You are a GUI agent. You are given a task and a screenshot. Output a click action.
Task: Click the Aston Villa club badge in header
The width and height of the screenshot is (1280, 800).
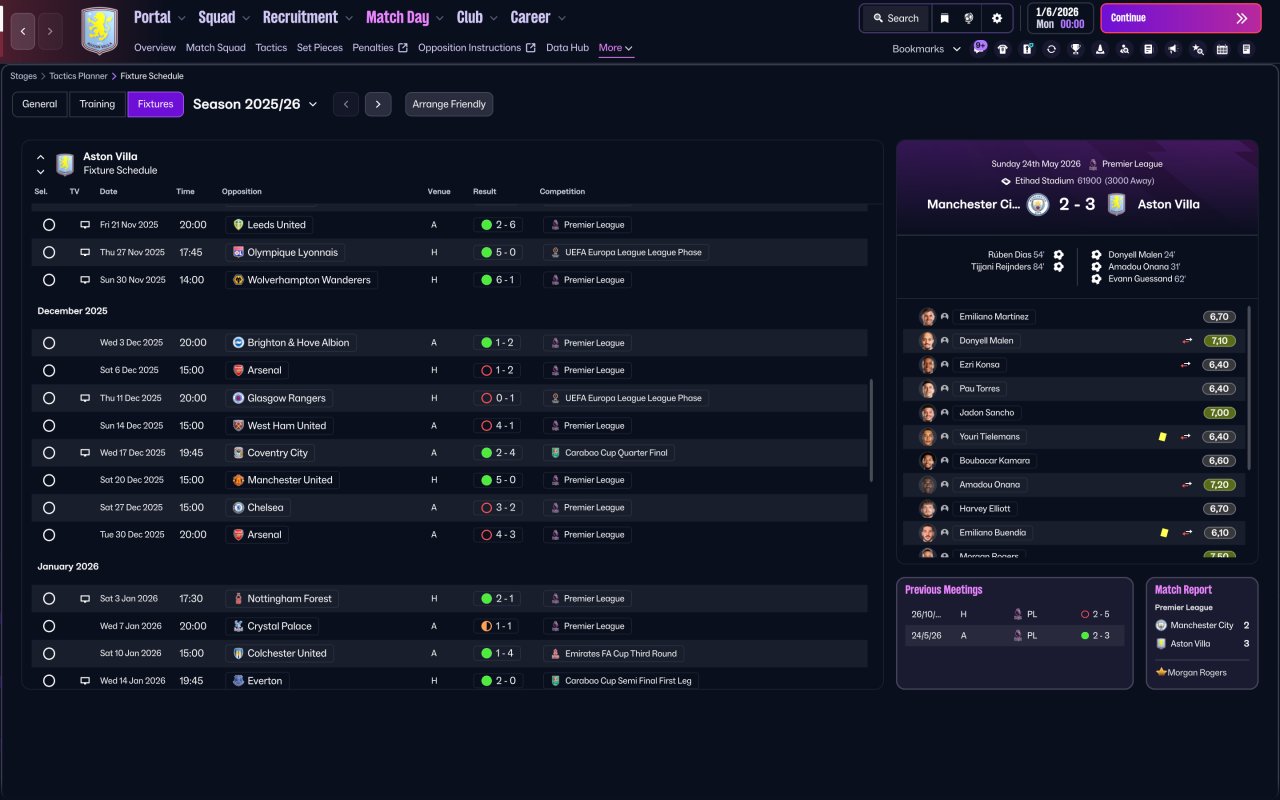(x=99, y=31)
